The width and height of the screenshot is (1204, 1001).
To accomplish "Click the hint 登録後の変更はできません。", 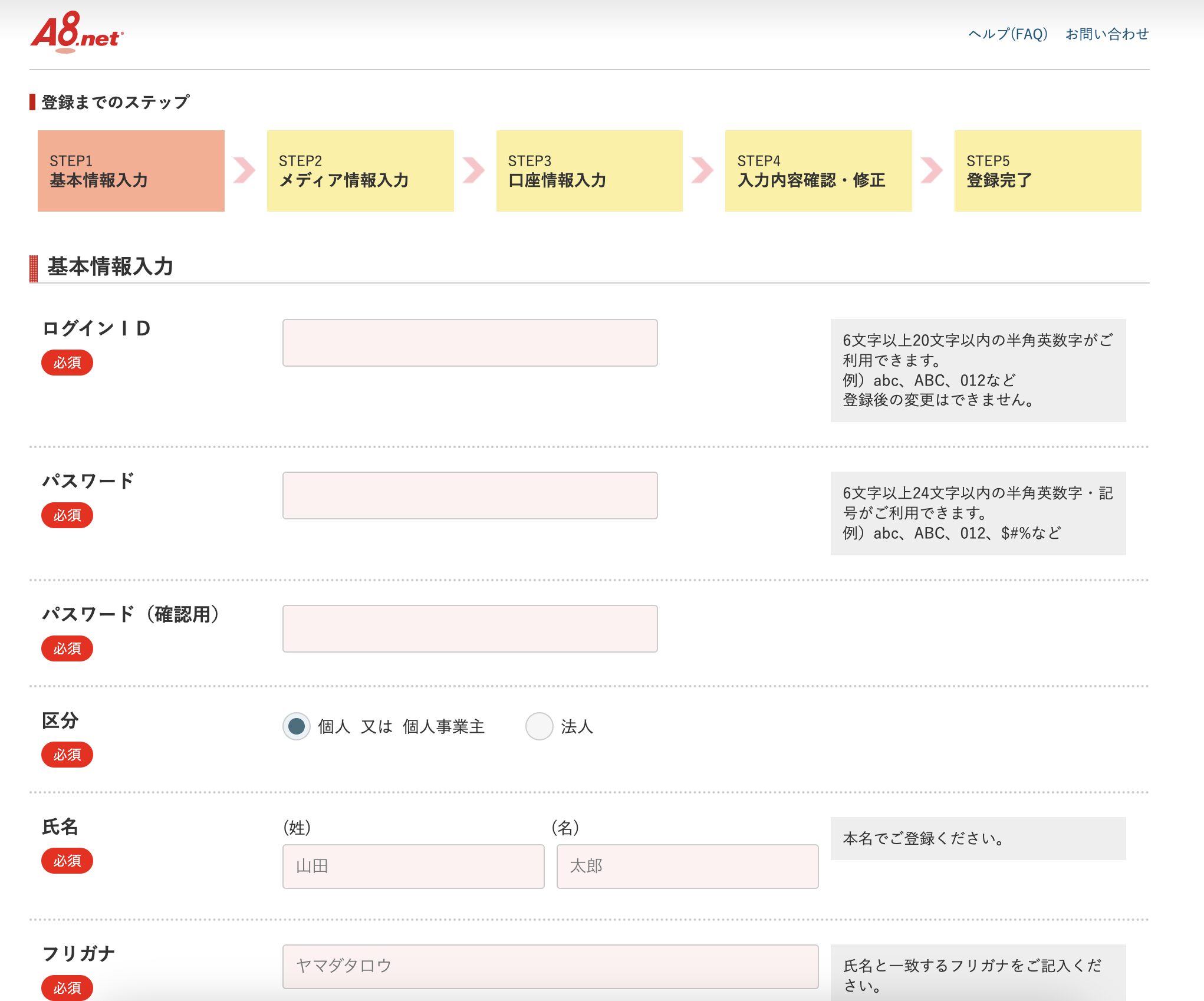I will 939,400.
